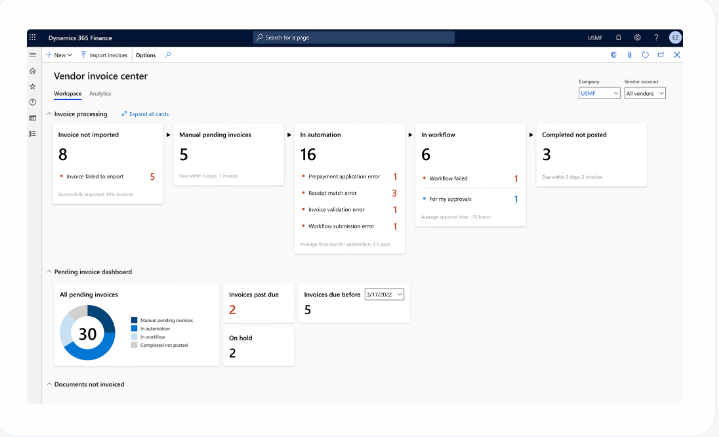Open the settings gear icon
This screenshot has height=437, width=719.
637,38
